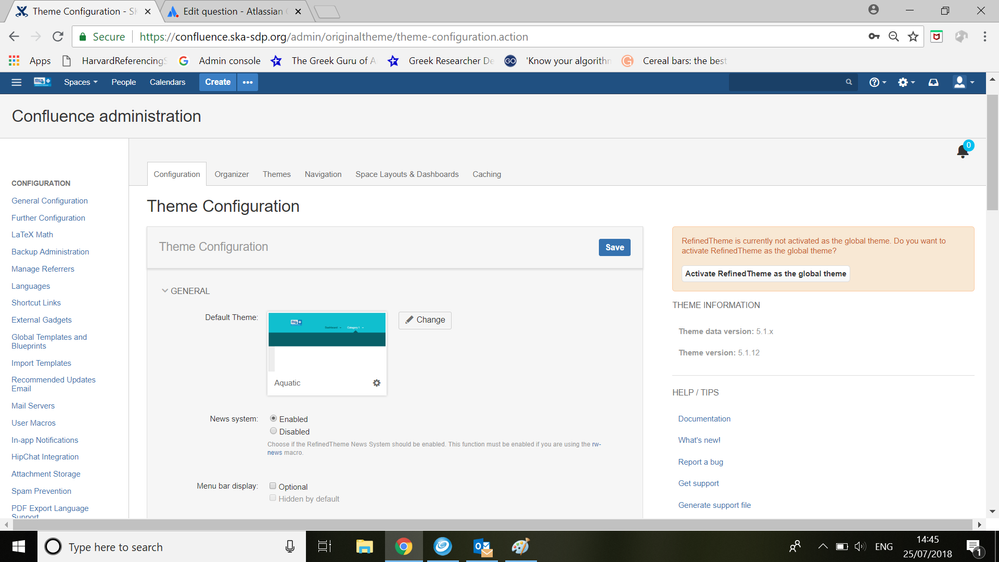Select the Configuration tab

[x=176, y=174]
